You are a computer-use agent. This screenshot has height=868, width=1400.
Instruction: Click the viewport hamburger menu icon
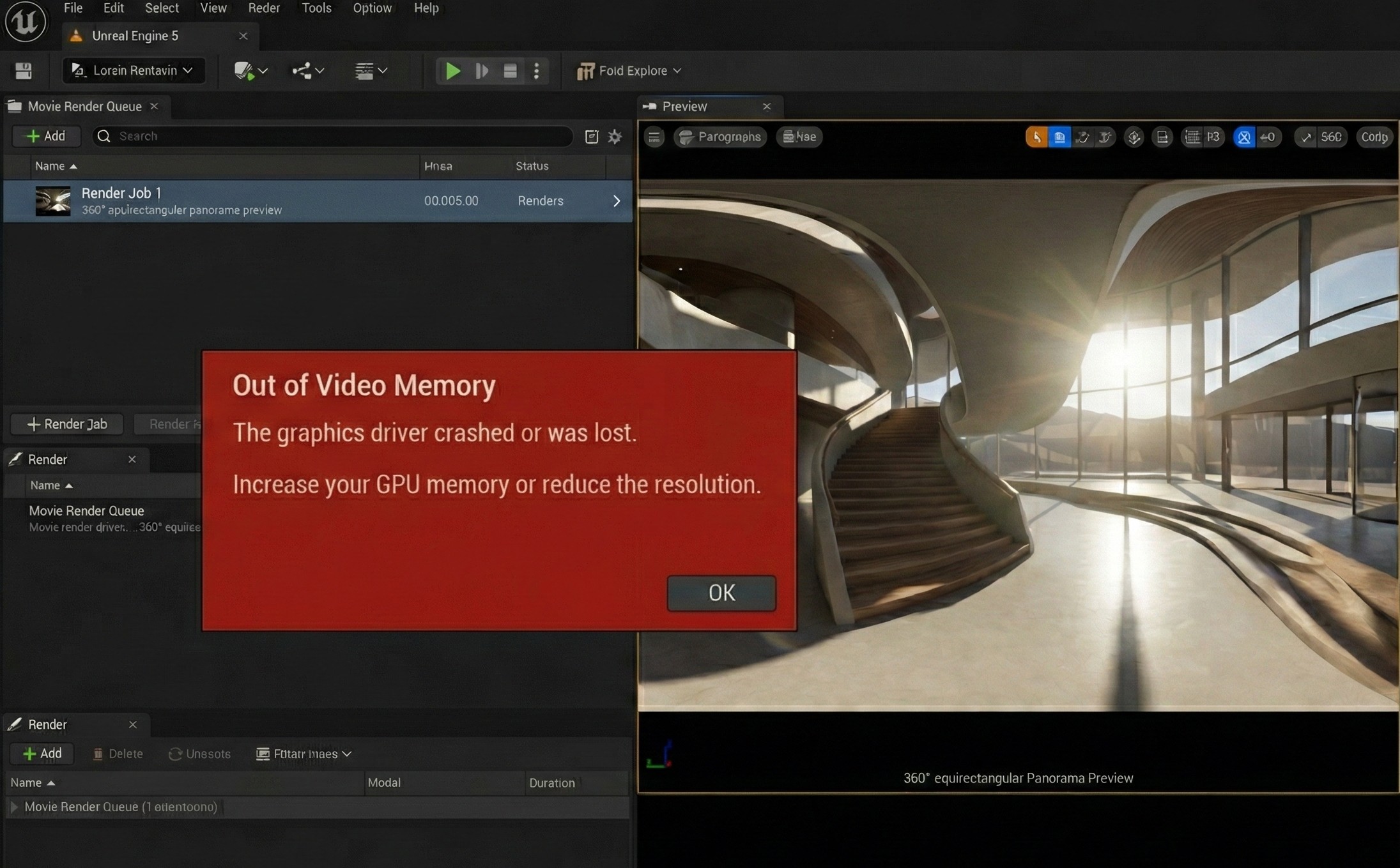click(654, 137)
